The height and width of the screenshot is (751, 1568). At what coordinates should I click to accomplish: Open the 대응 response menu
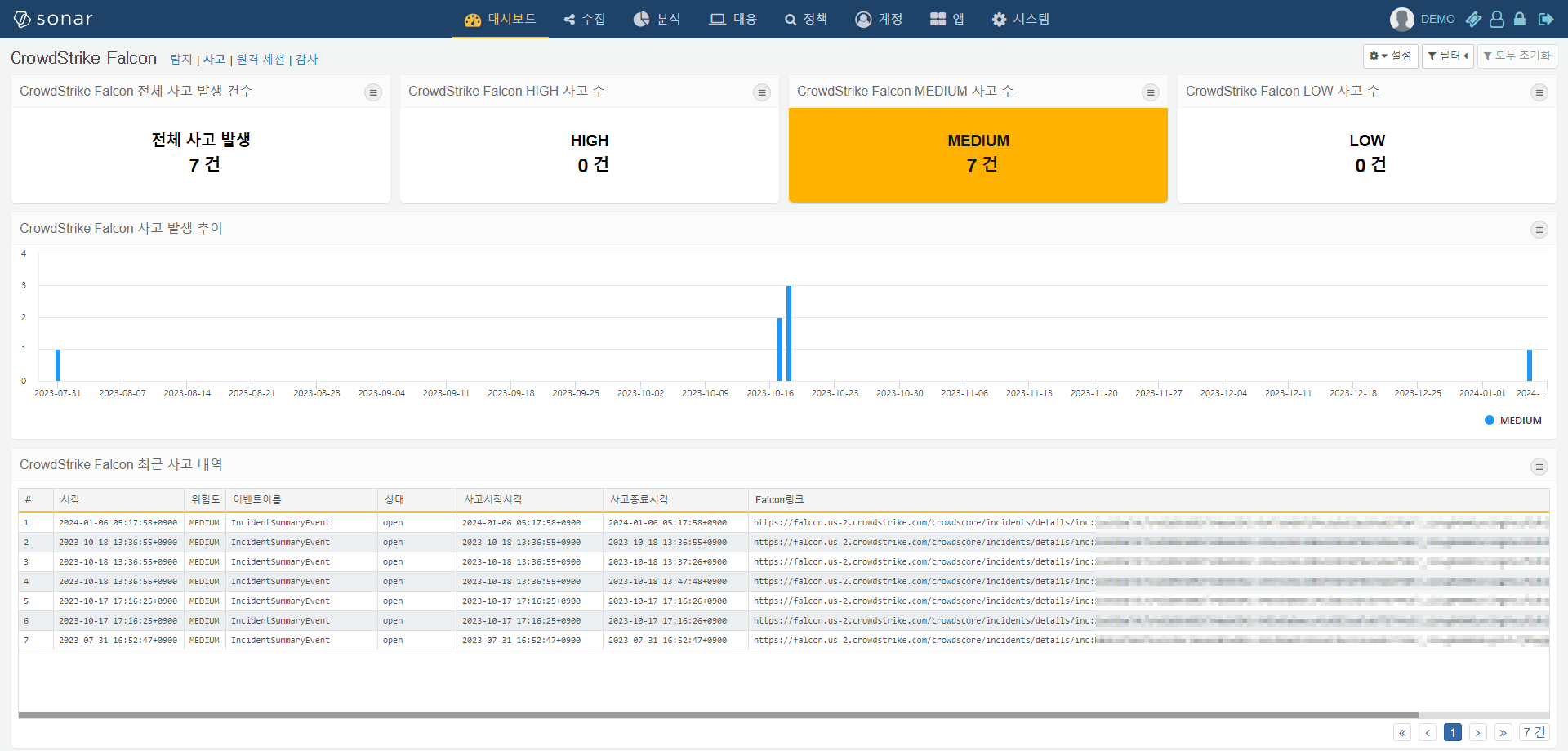pos(733,19)
